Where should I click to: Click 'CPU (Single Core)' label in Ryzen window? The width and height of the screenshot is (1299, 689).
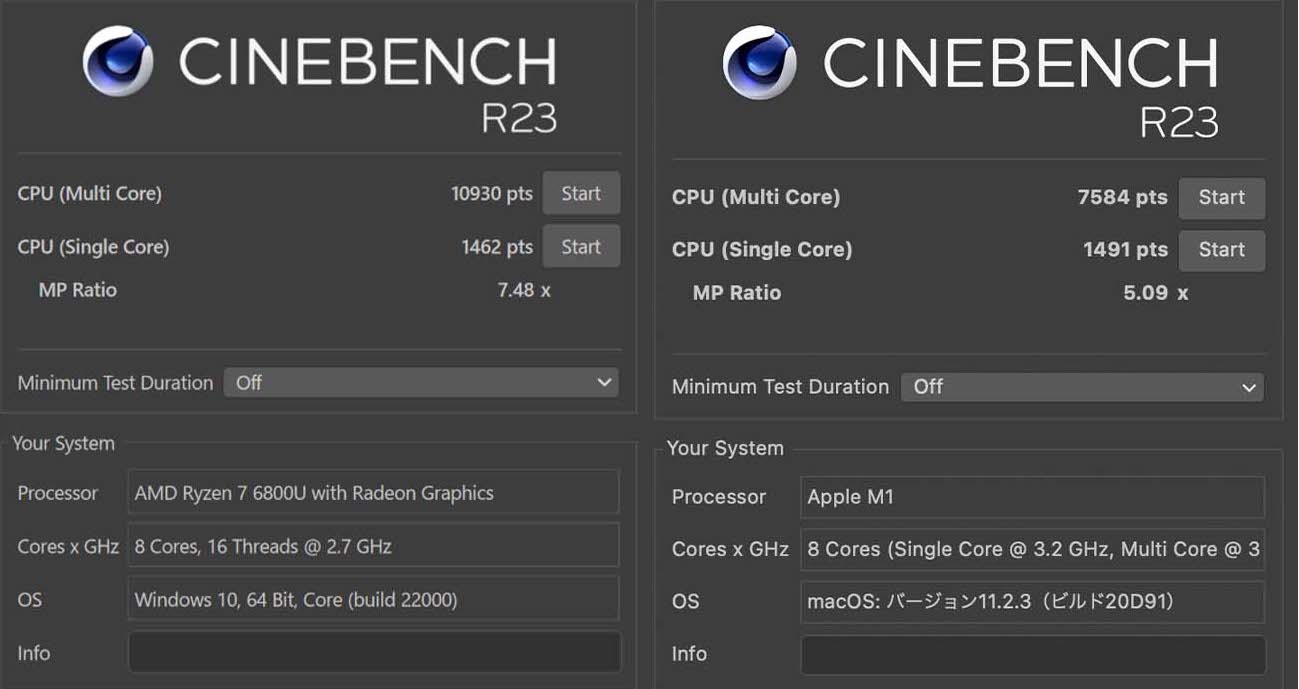pyautogui.click(x=93, y=247)
